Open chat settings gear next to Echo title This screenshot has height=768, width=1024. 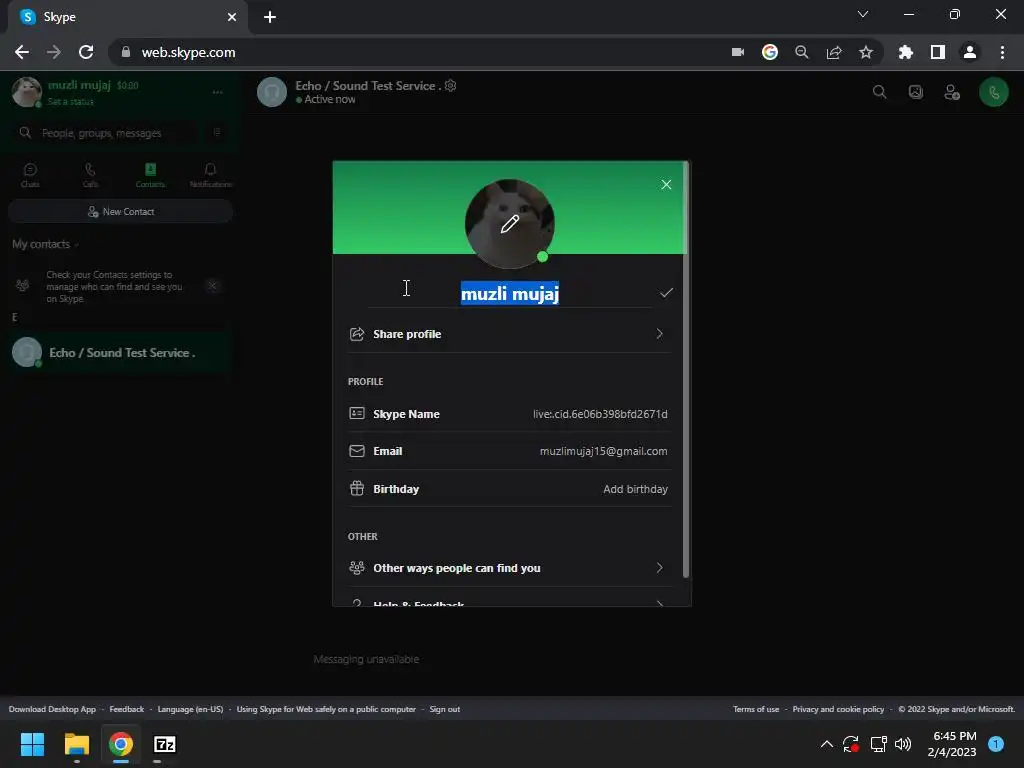coord(451,86)
